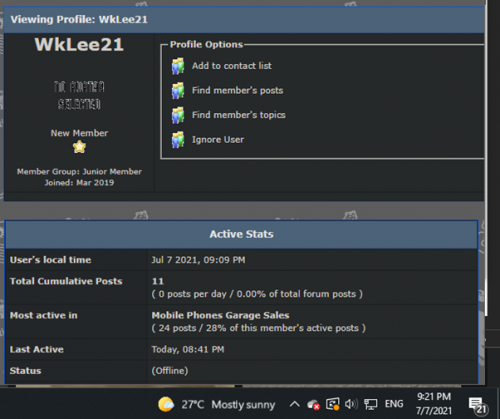
Task: Click the tray icon with the orange dot
Action: pos(332,404)
